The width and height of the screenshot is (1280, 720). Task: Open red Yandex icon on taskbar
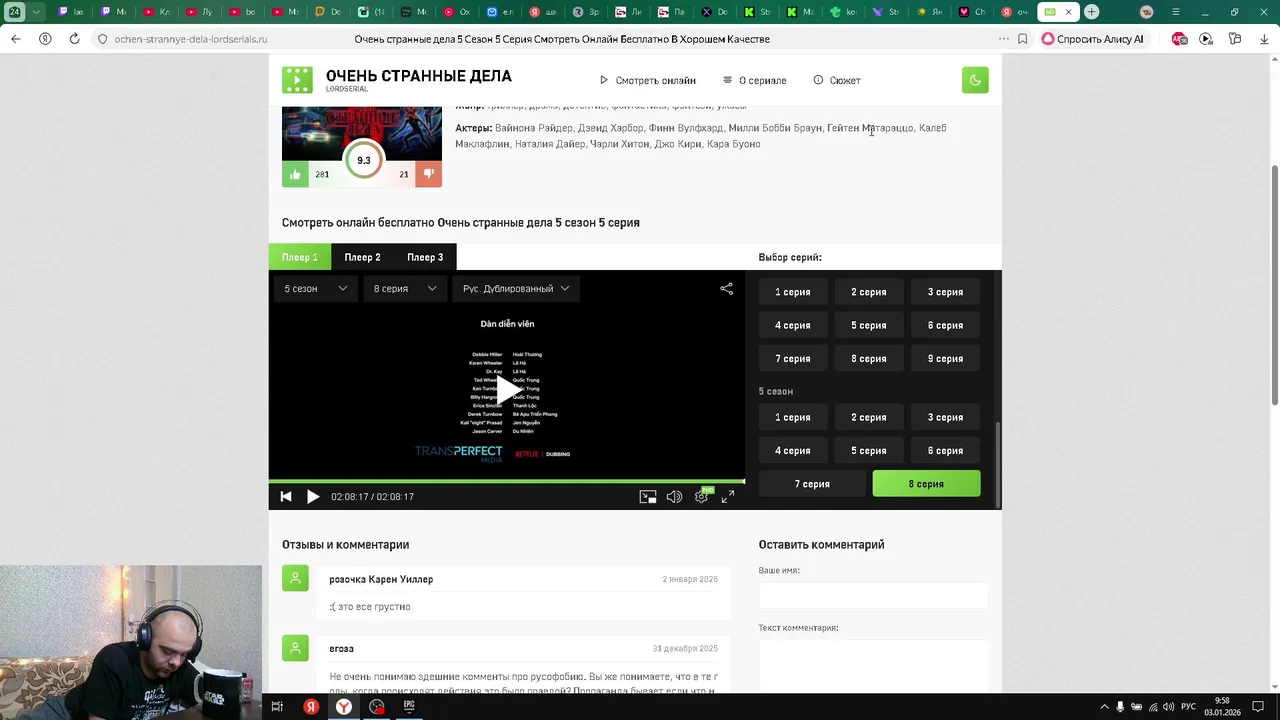(311, 706)
